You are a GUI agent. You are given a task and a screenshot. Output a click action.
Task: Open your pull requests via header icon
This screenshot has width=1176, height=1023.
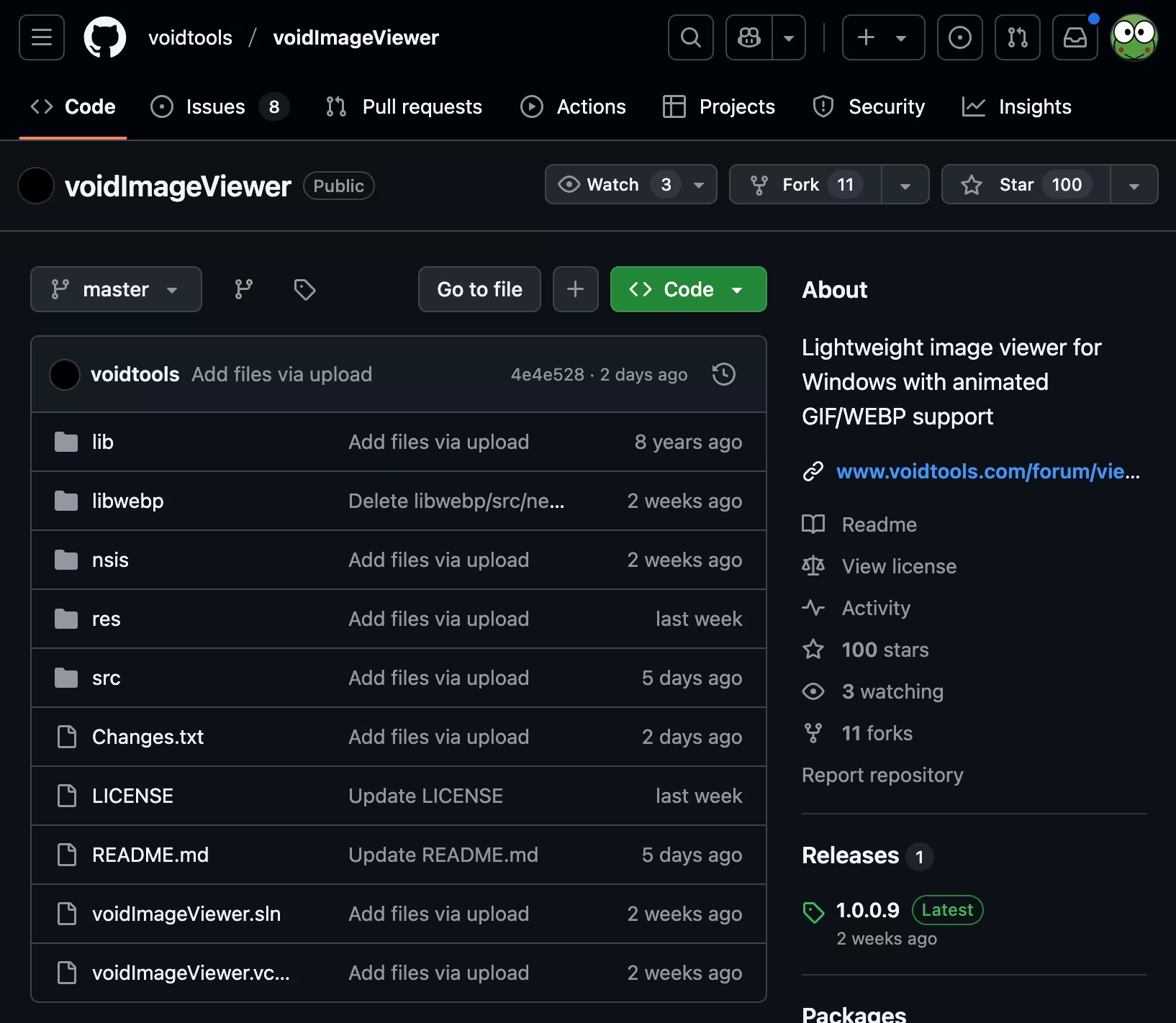(1017, 37)
